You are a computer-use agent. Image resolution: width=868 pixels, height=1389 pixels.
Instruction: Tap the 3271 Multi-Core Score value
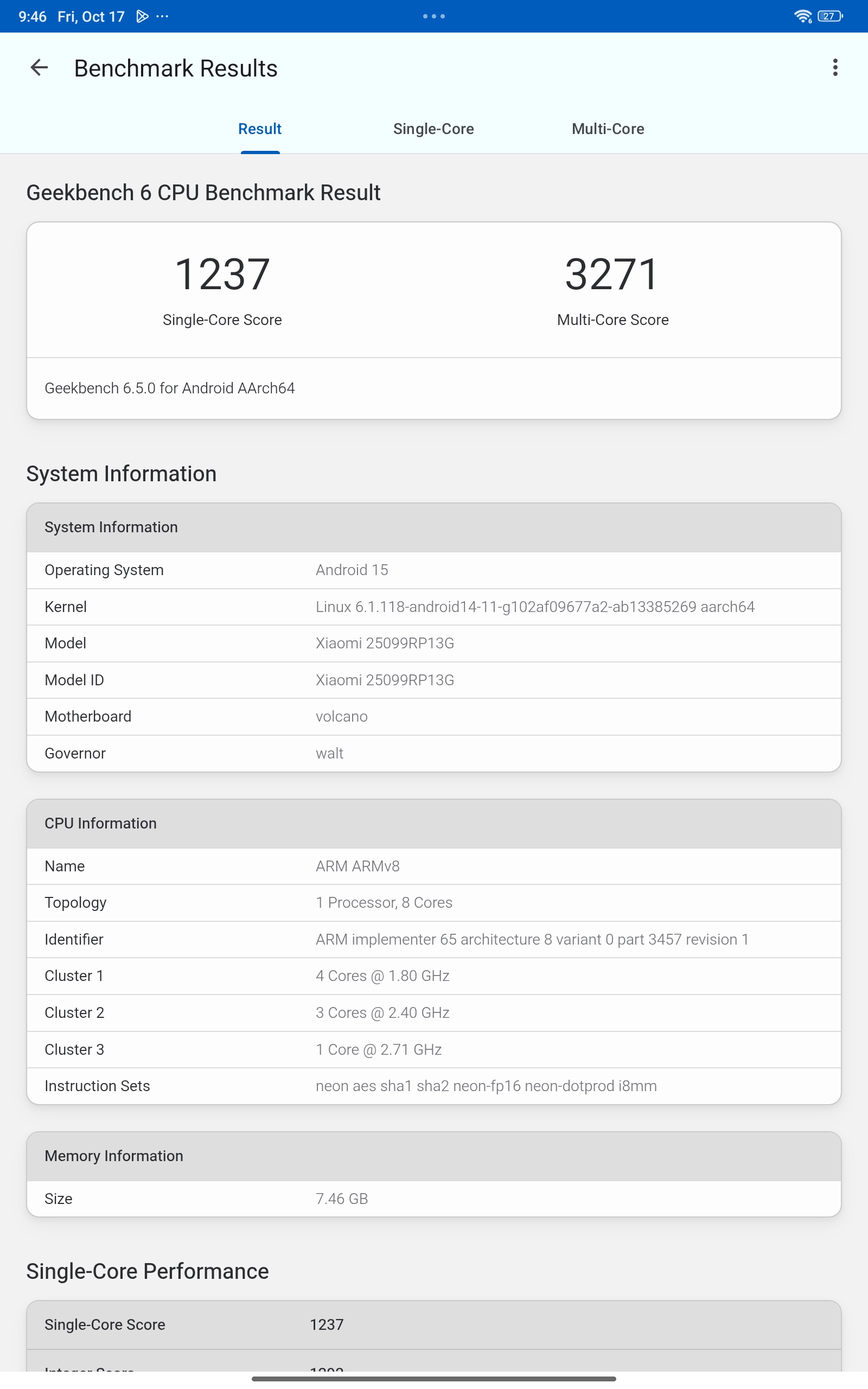612,275
